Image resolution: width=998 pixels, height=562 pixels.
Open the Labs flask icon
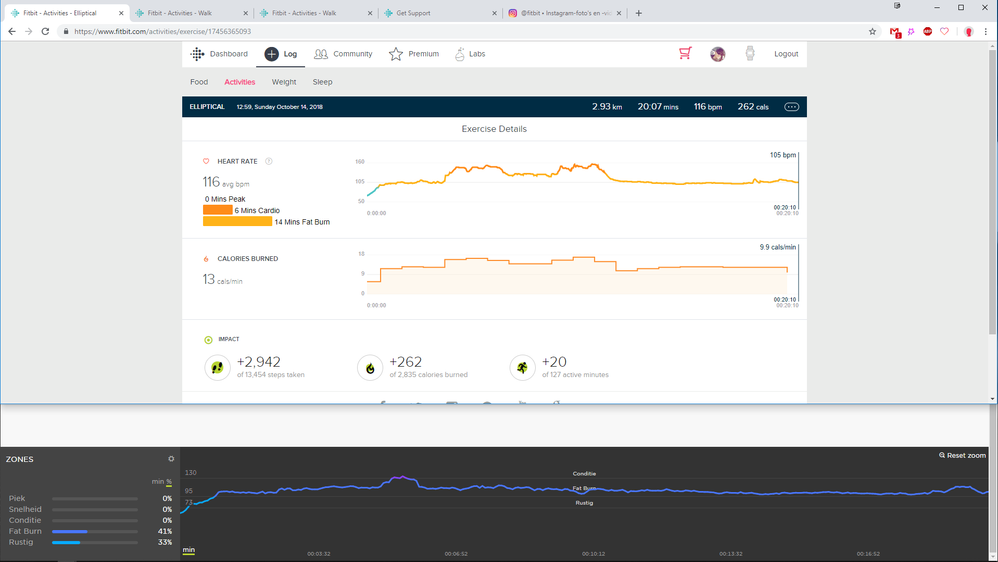click(x=460, y=54)
